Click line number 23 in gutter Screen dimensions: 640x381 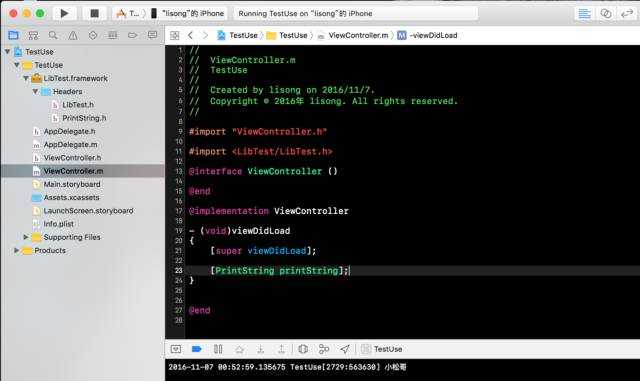[179, 271]
